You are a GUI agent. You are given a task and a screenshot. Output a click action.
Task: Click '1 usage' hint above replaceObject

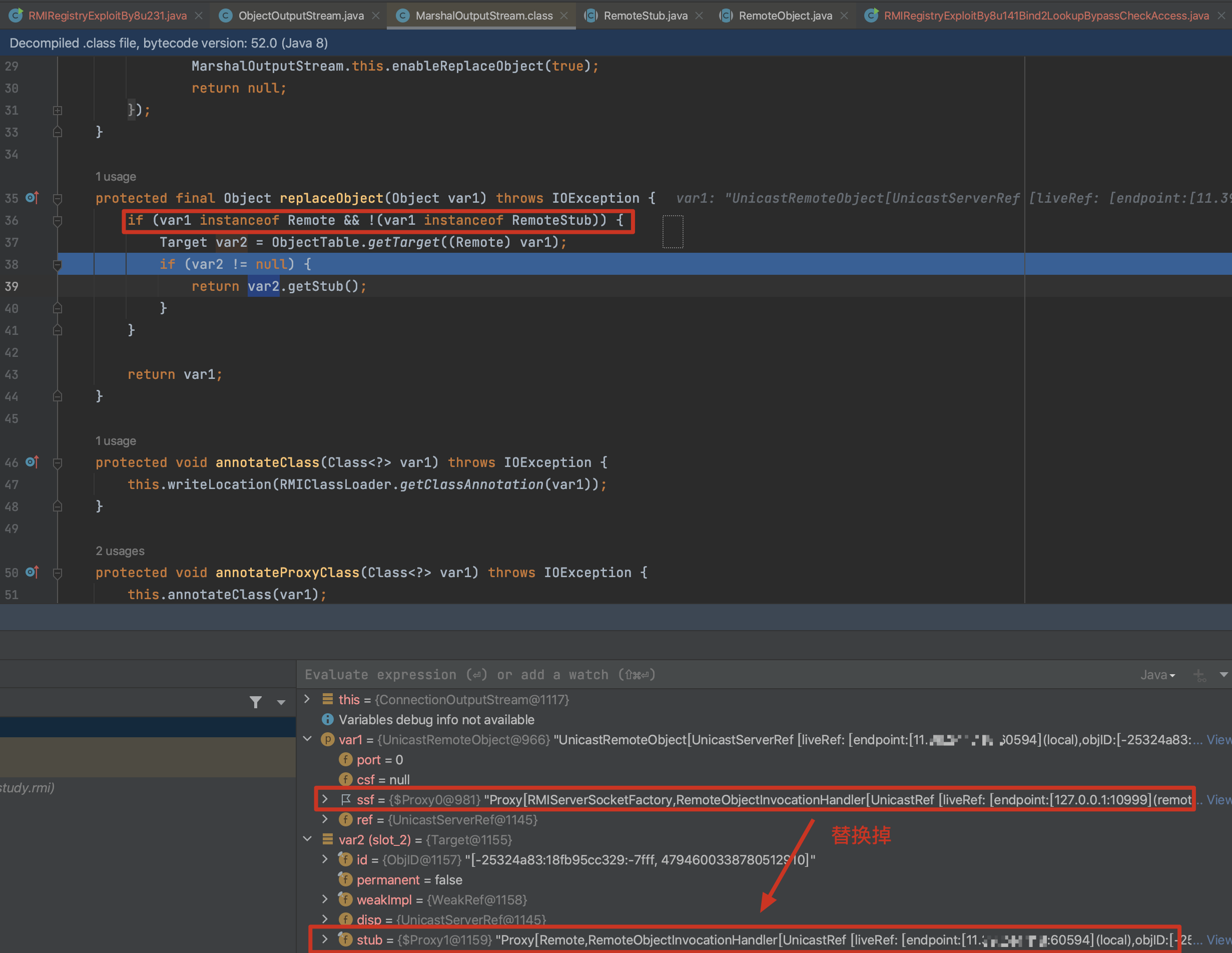tap(116, 177)
